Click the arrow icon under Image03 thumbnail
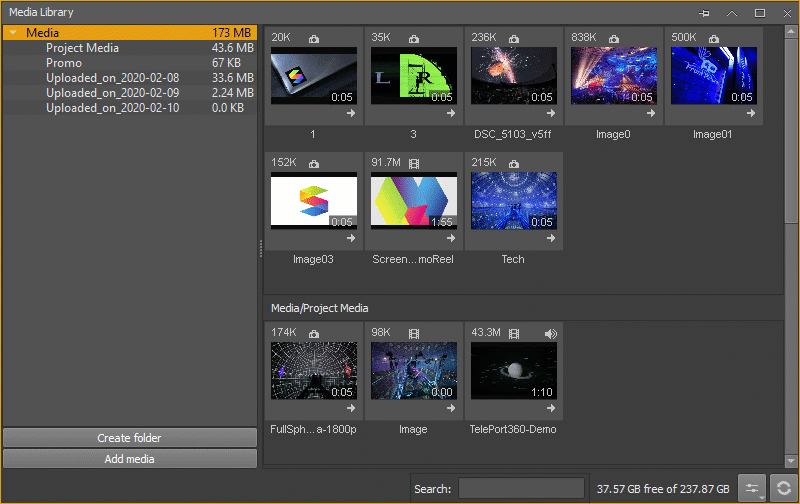Viewport: 800px width, 504px height. click(x=351, y=238)
